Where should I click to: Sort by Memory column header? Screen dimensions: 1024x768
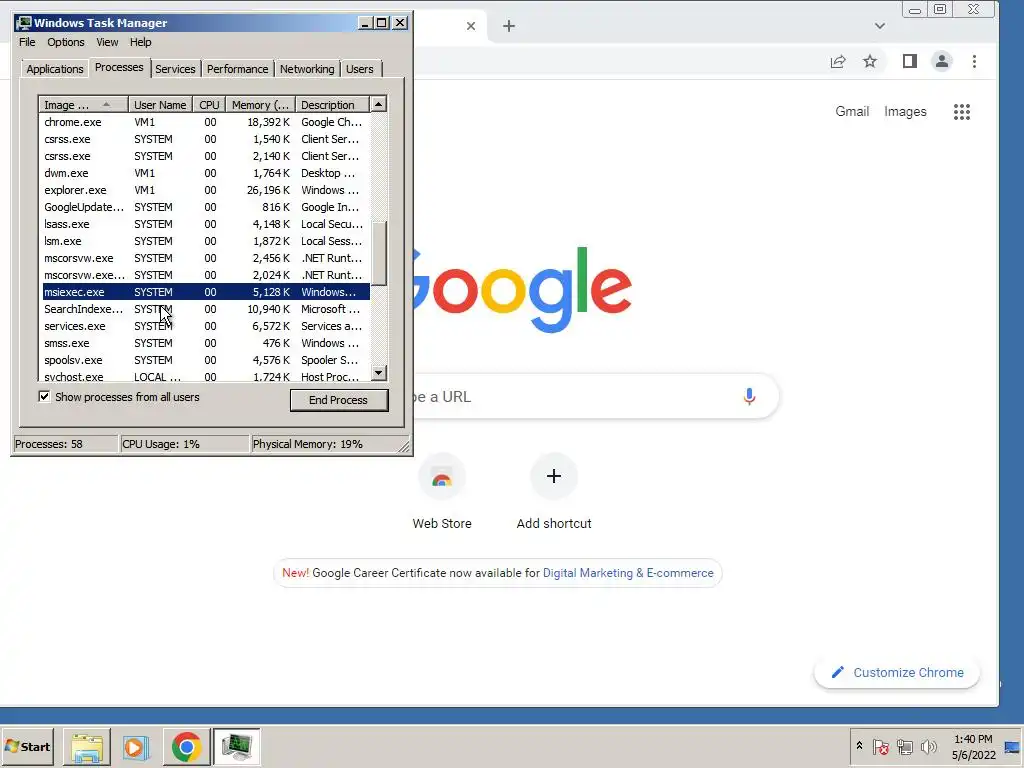point(261,104)
